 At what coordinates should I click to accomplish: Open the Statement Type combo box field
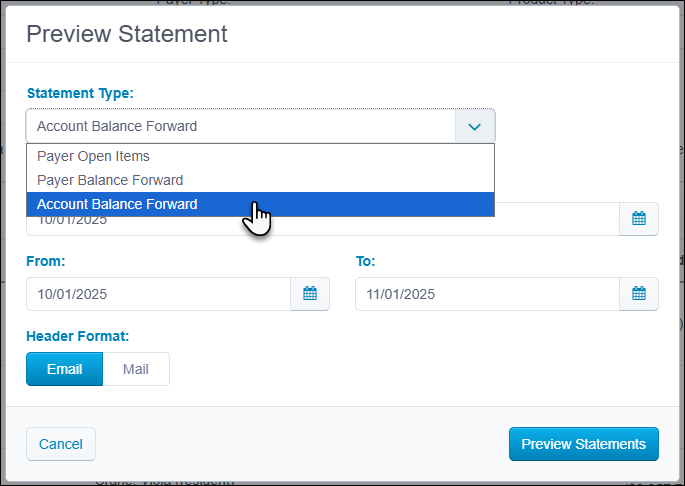click(x=260, y=126)
